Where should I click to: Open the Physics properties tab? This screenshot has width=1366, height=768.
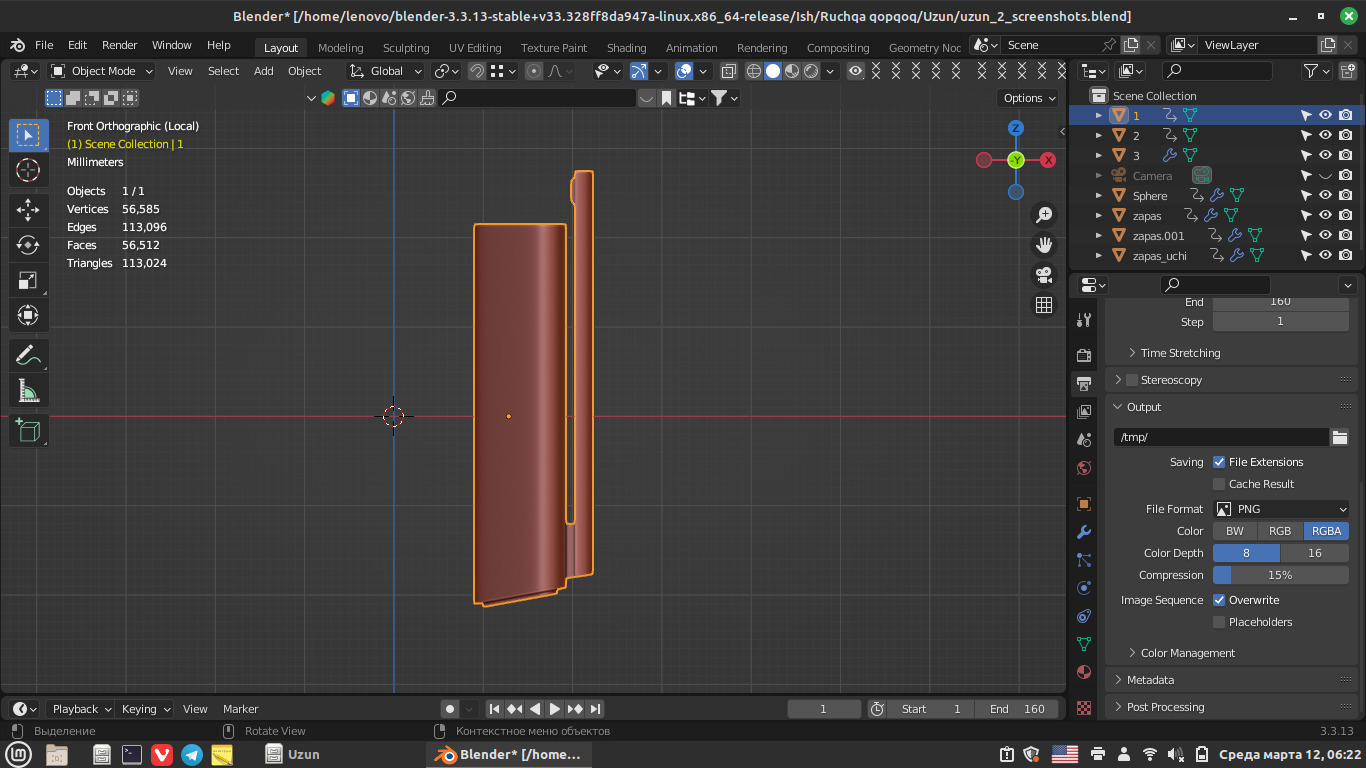coord(1084,588)
